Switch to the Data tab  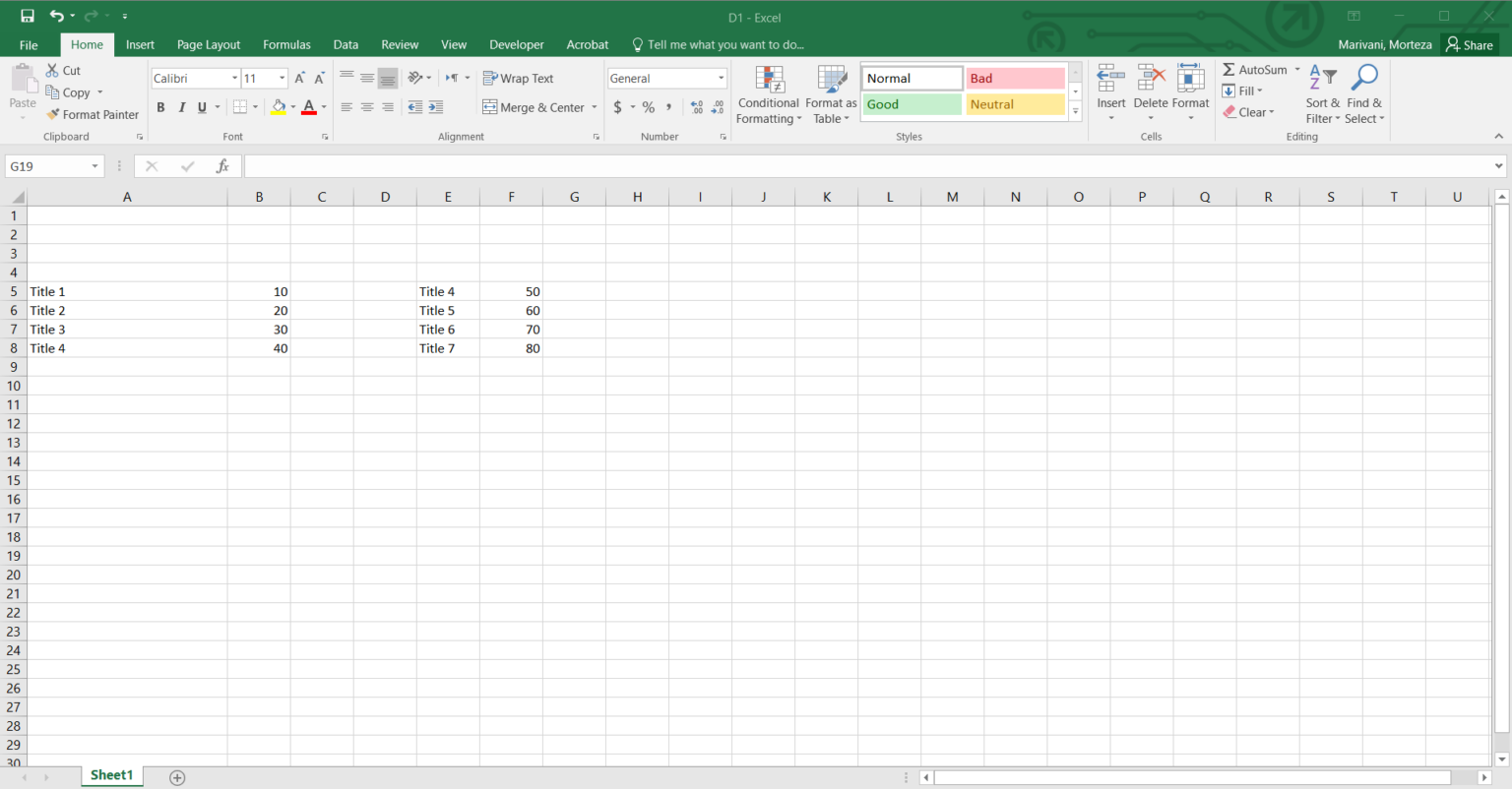click(346, 44)
